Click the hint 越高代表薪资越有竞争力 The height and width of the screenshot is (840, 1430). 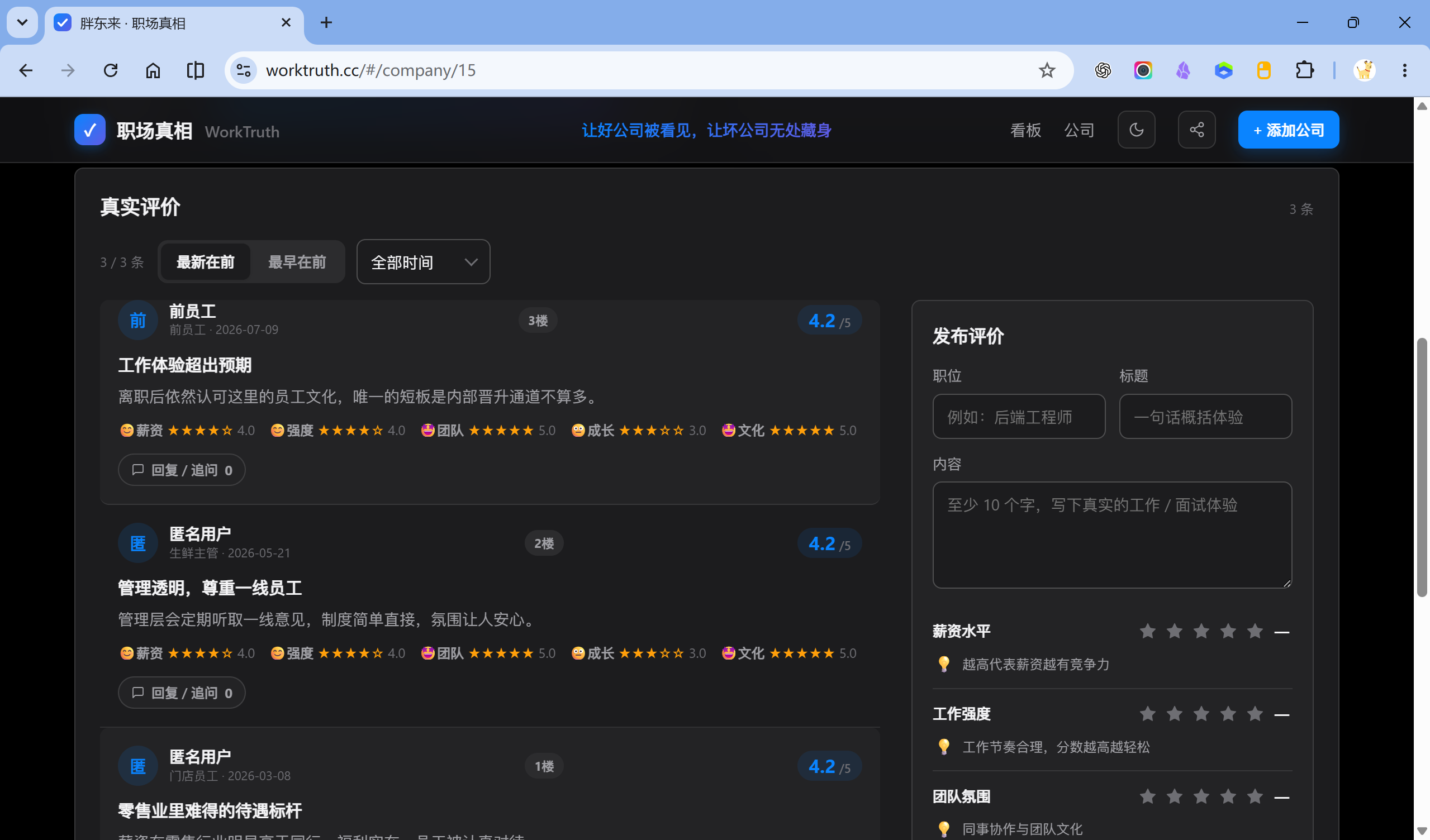(x=1035, y=664)
